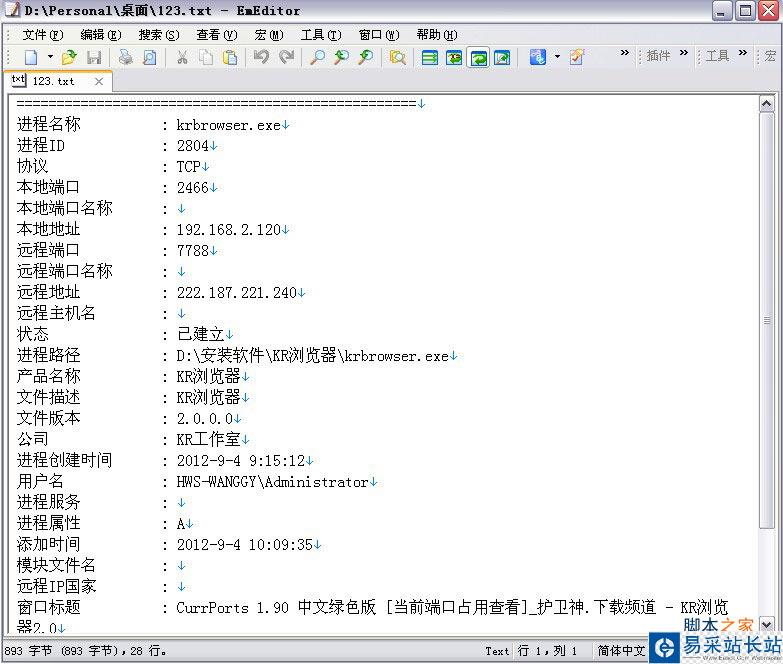The width and height of the screenshot is (783, 664).
Task: Click the remote port value 7788
Action: click(193, 251)
